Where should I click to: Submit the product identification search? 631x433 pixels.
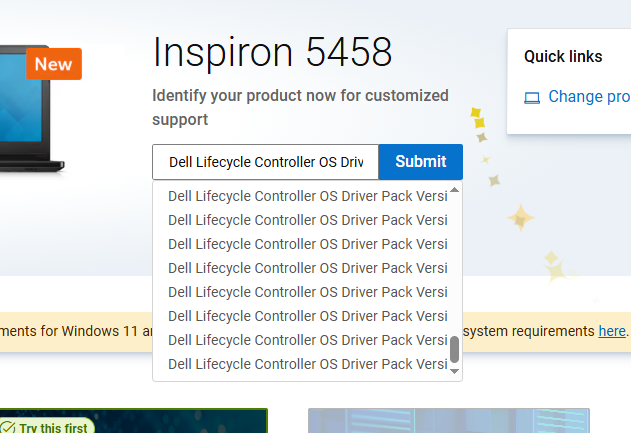pyautogui.click(x=421, y=162)
